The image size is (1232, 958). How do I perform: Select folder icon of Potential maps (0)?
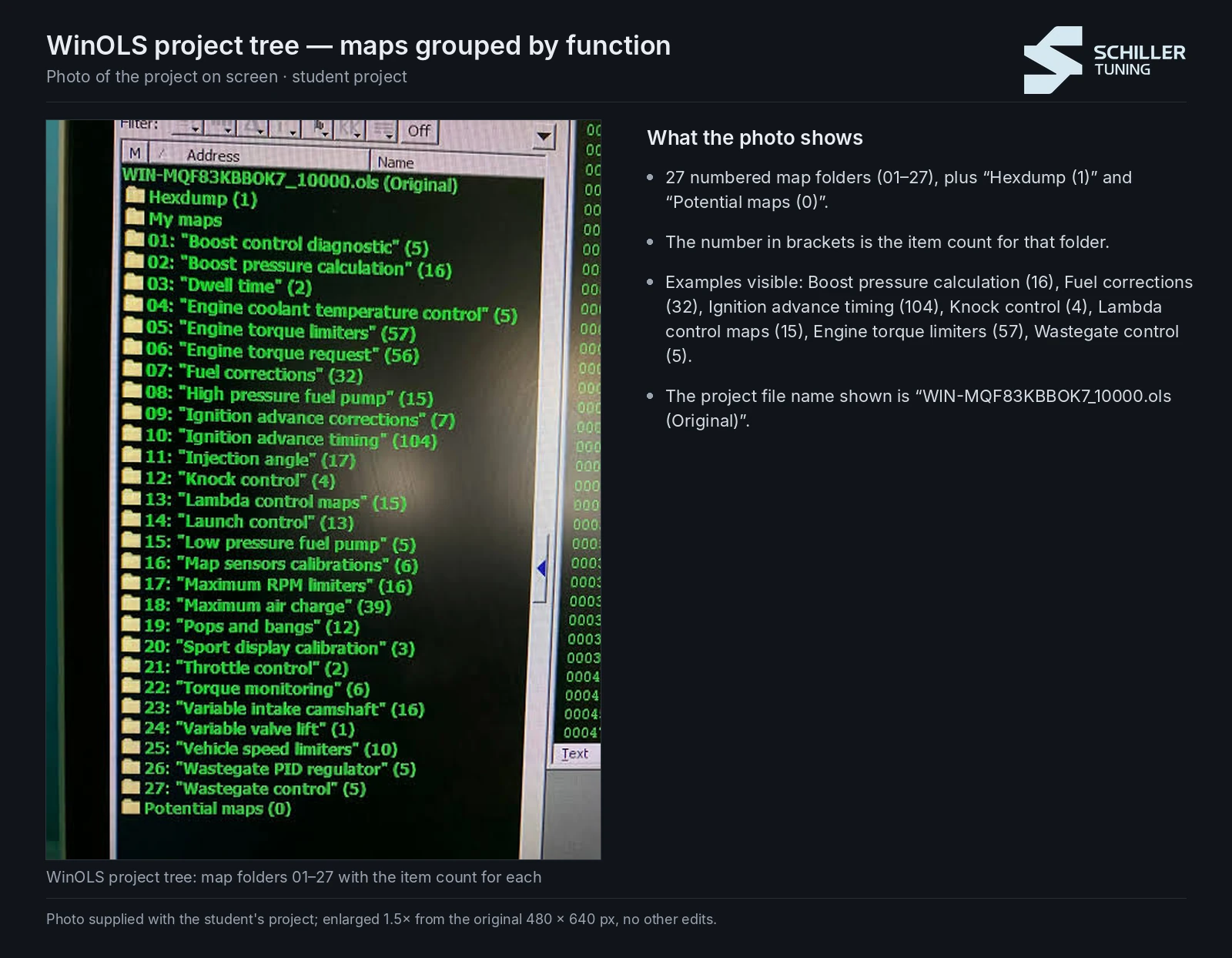(132, 807)
